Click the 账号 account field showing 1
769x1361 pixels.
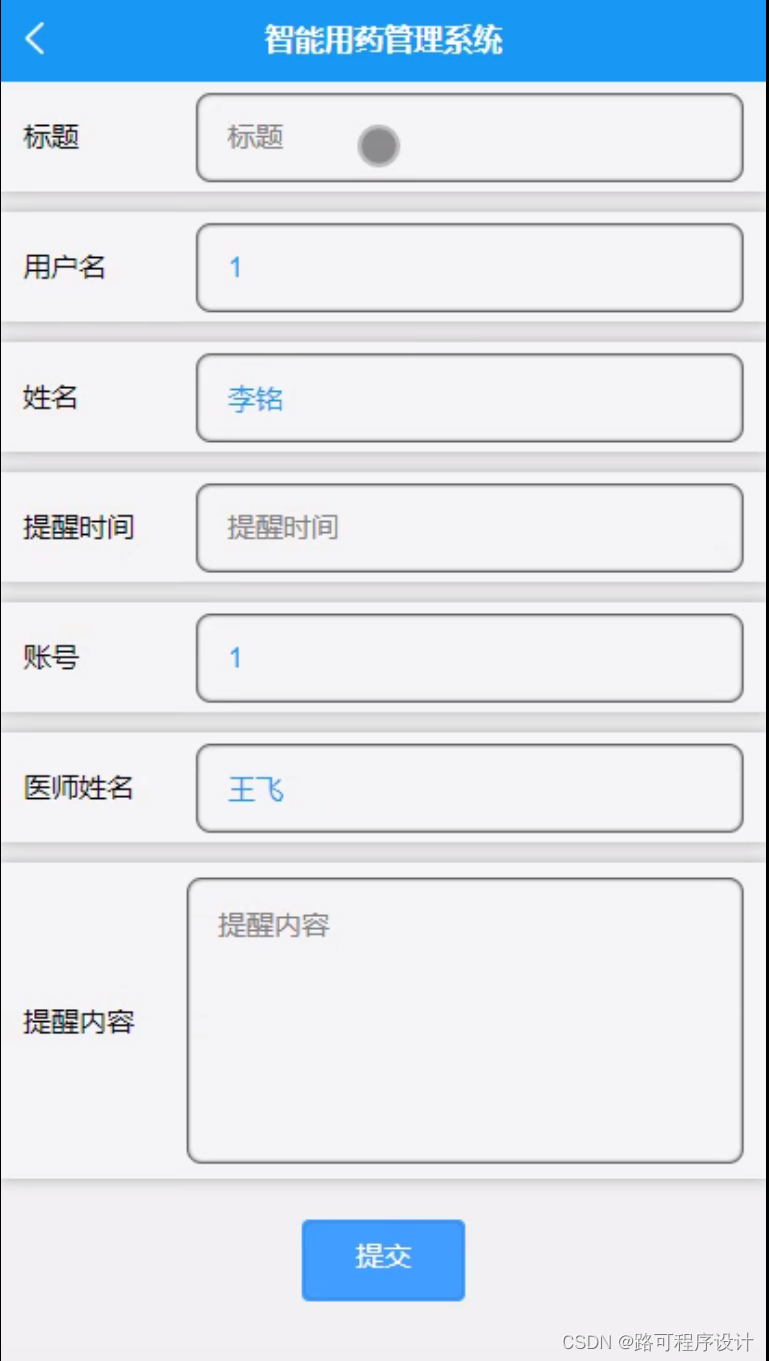tap(468, 657)
